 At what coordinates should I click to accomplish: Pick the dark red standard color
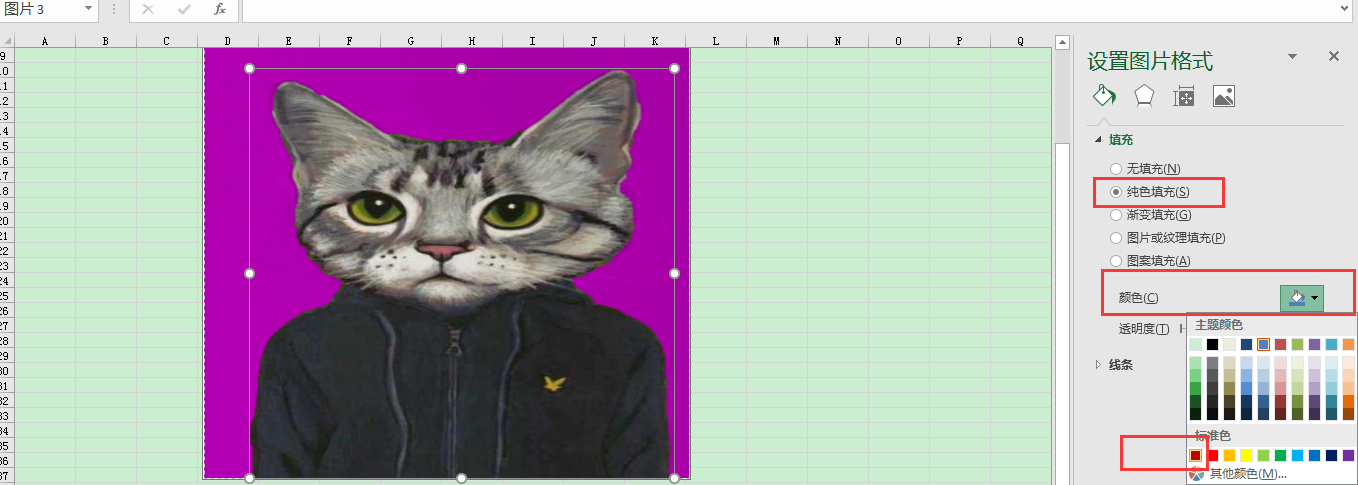[x=1196, y=455]
